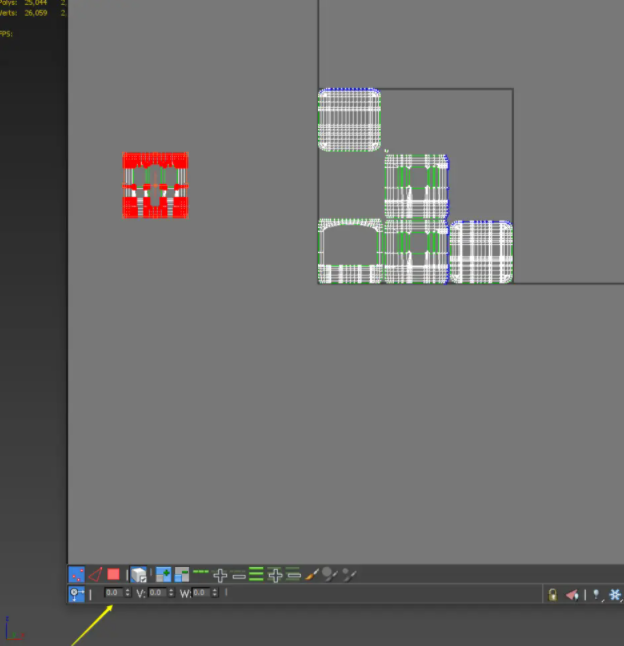This screenshot has width=624, height=646.
Task: Click the FPS statistic label
Action: pos(6,34)
